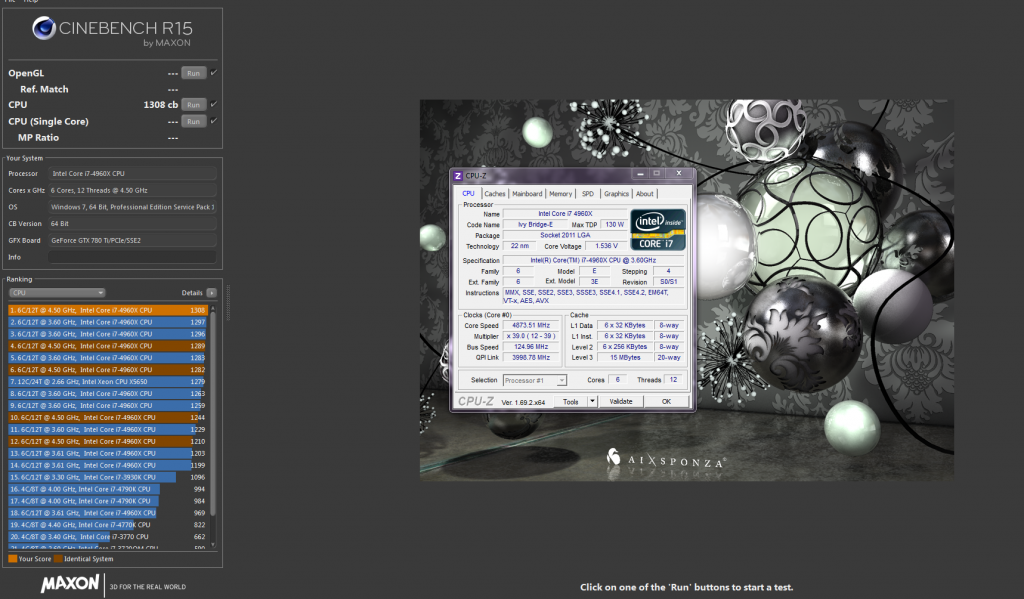Open the Processor #1 selection dropdown
Screen dimensions: 1024x599
(535, 380)
